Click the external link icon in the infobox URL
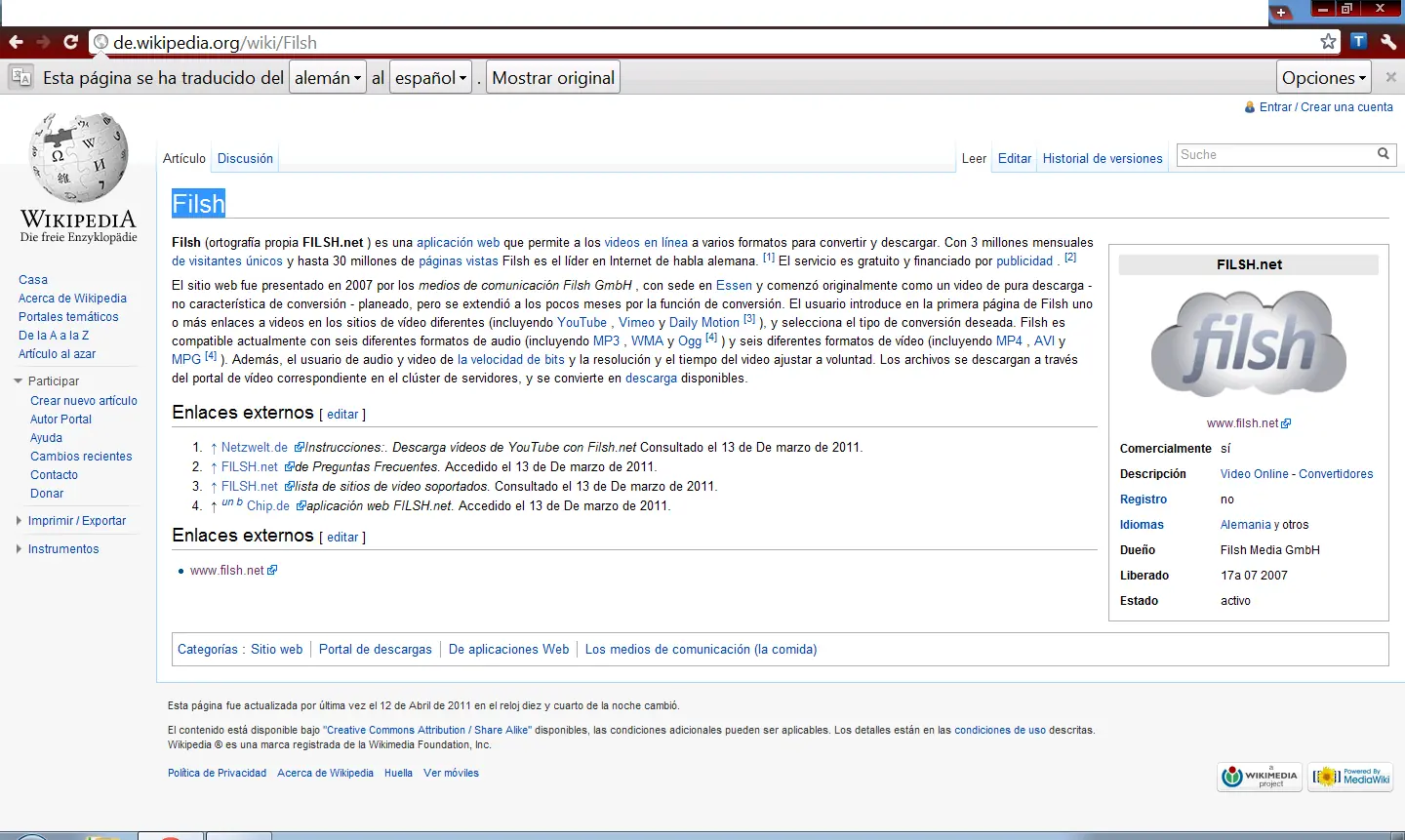 click(1286, 423)
